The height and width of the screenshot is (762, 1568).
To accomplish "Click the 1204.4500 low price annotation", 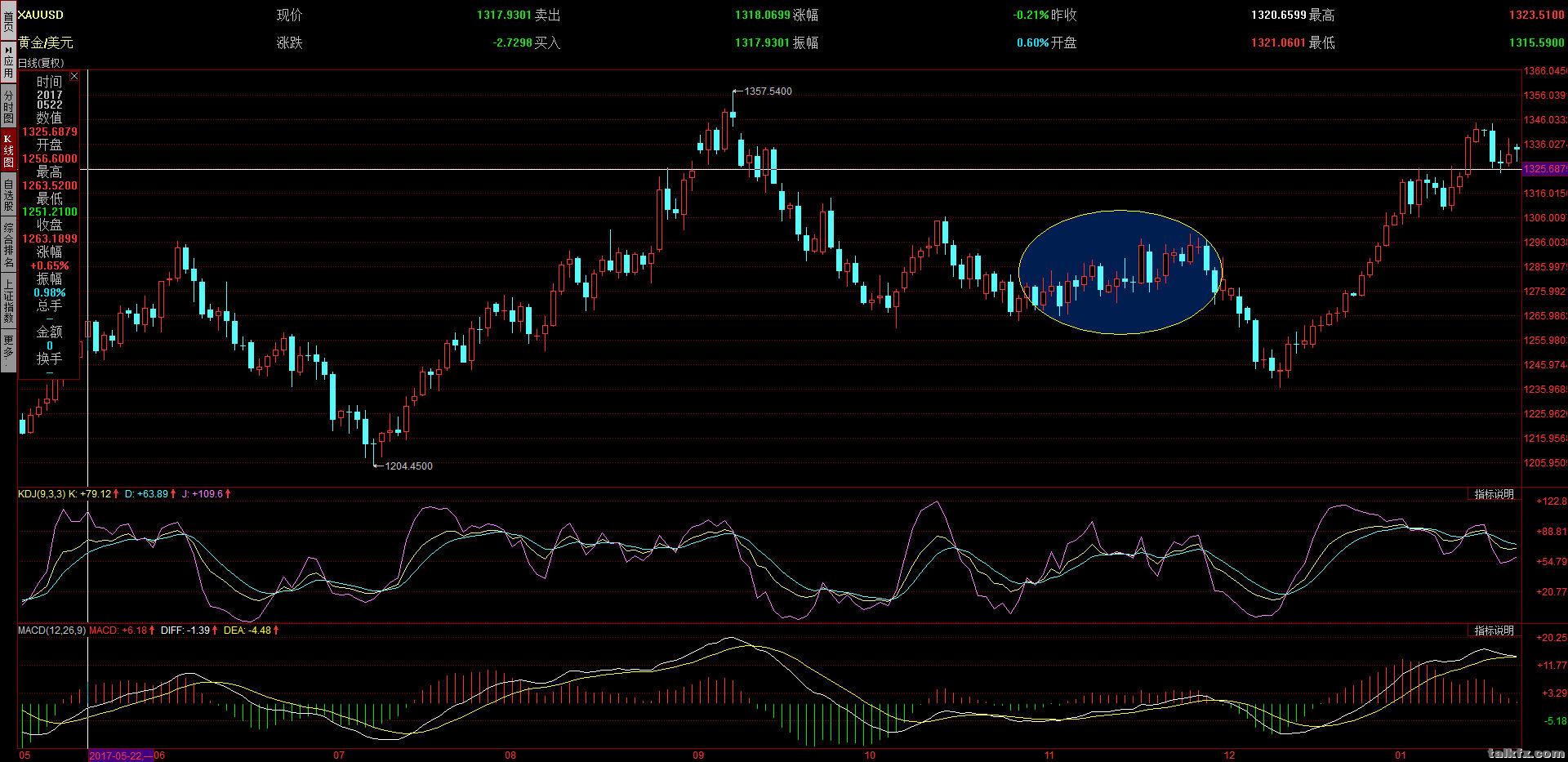I will (x=409, y=466).
